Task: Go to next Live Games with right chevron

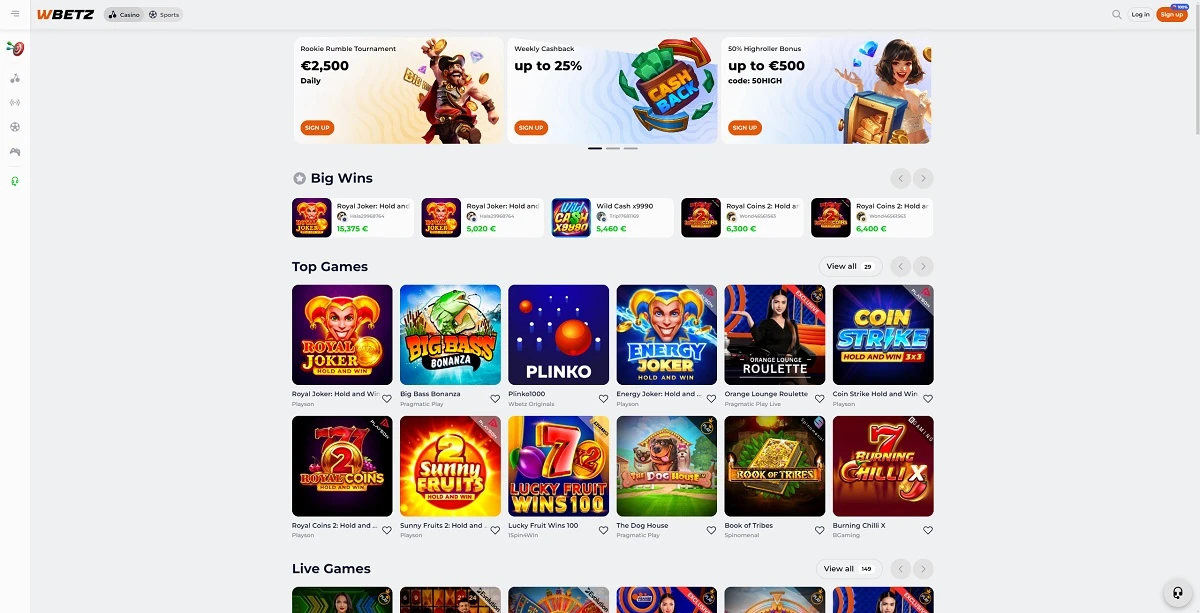Action: (923, 568)
